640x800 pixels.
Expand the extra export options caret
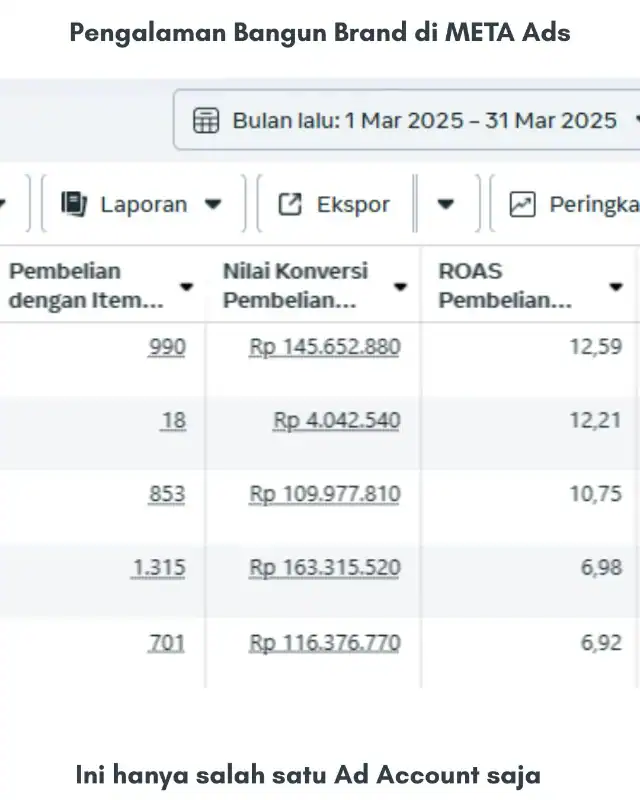pos(446,203)
